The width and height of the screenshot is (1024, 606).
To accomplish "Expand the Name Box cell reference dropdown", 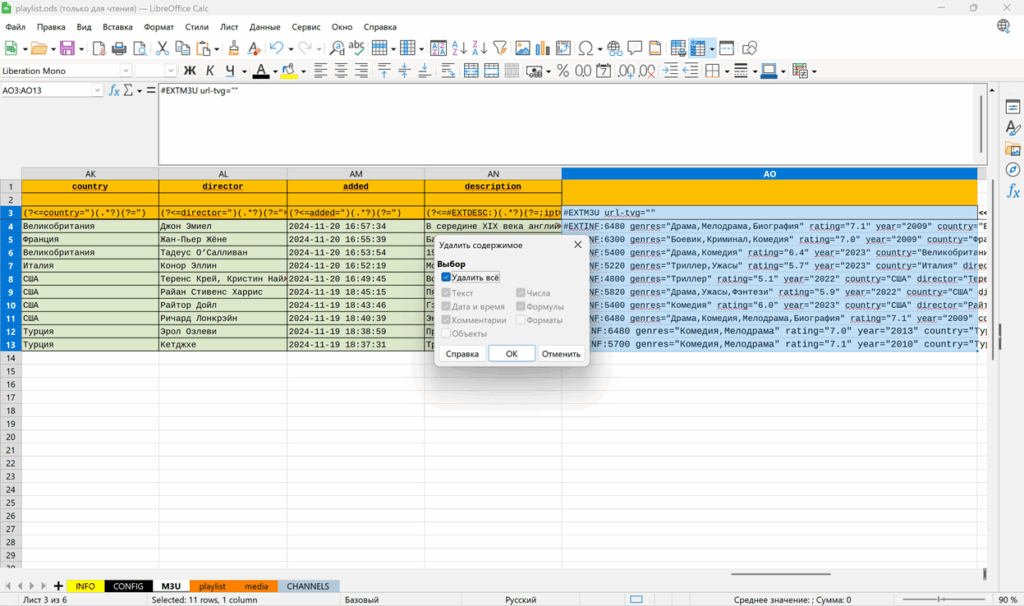I will pos(97,90).
